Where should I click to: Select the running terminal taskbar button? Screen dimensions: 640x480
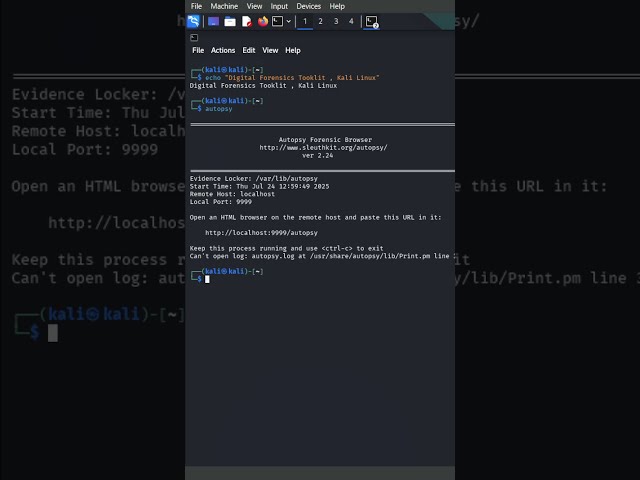(x=372, y=22)
